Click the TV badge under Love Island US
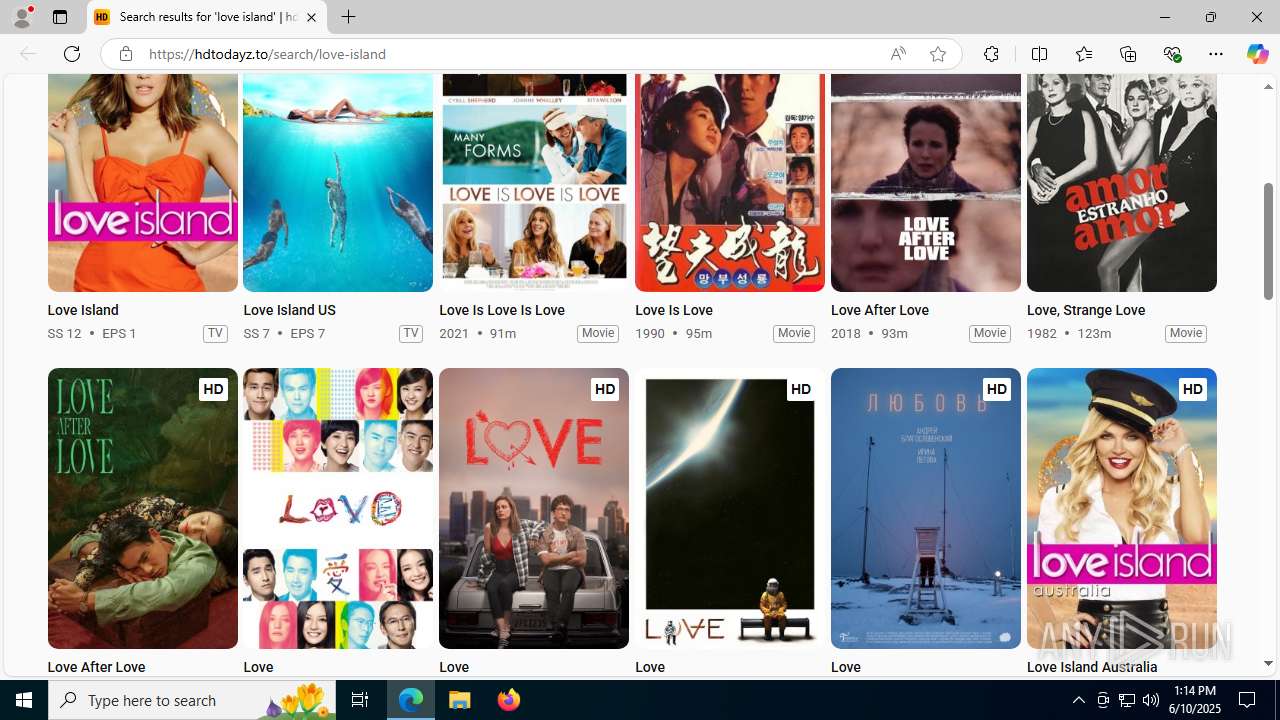1280x720 pixels. point(411,333)
